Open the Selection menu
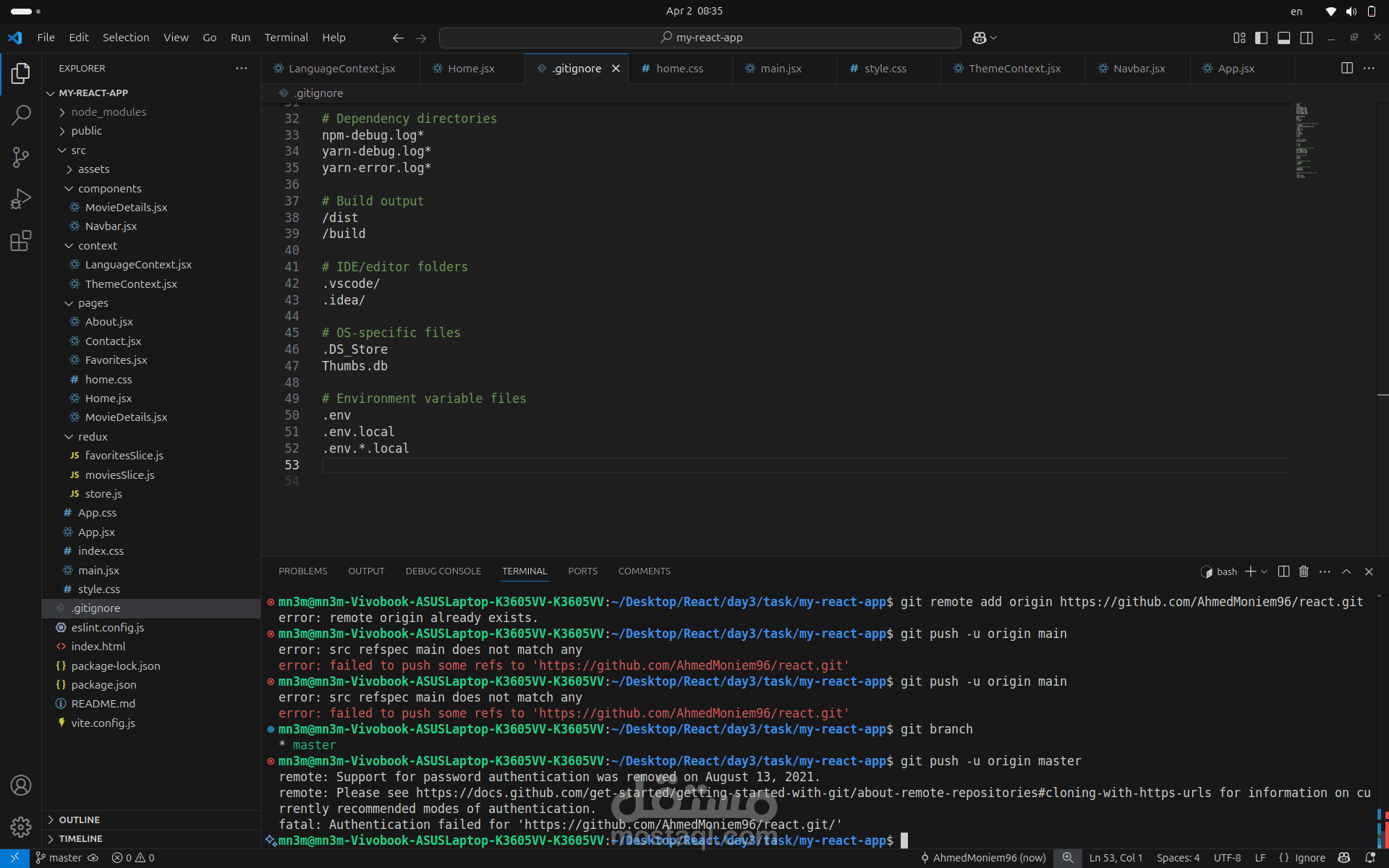 pos(126,38)
